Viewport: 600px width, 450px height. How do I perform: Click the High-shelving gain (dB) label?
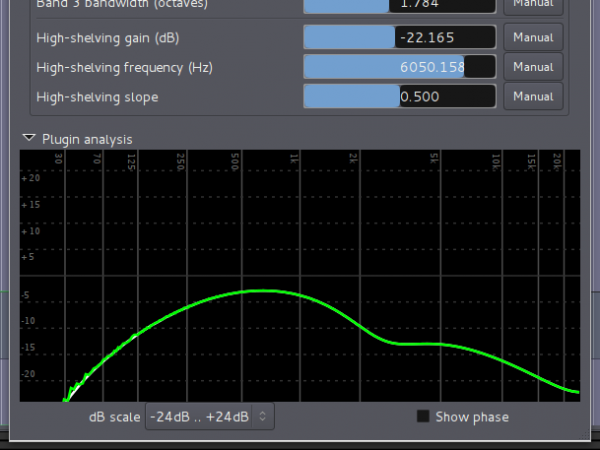pyautogui.click(x=108, y=38)
